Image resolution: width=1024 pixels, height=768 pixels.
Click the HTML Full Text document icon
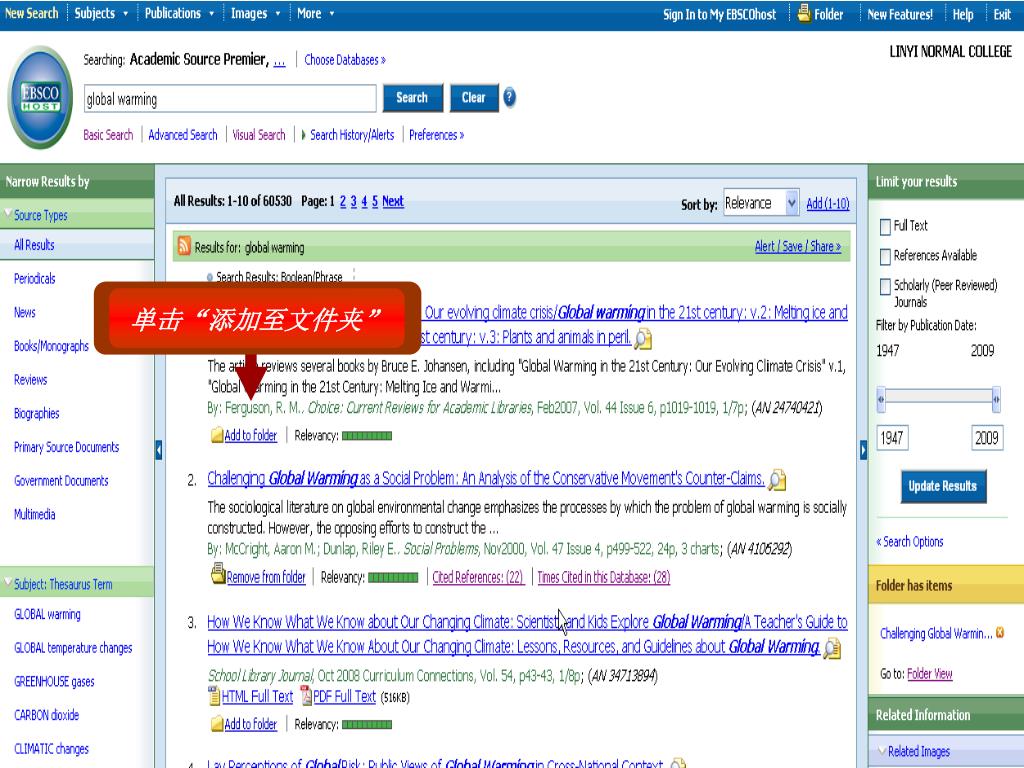214,696
